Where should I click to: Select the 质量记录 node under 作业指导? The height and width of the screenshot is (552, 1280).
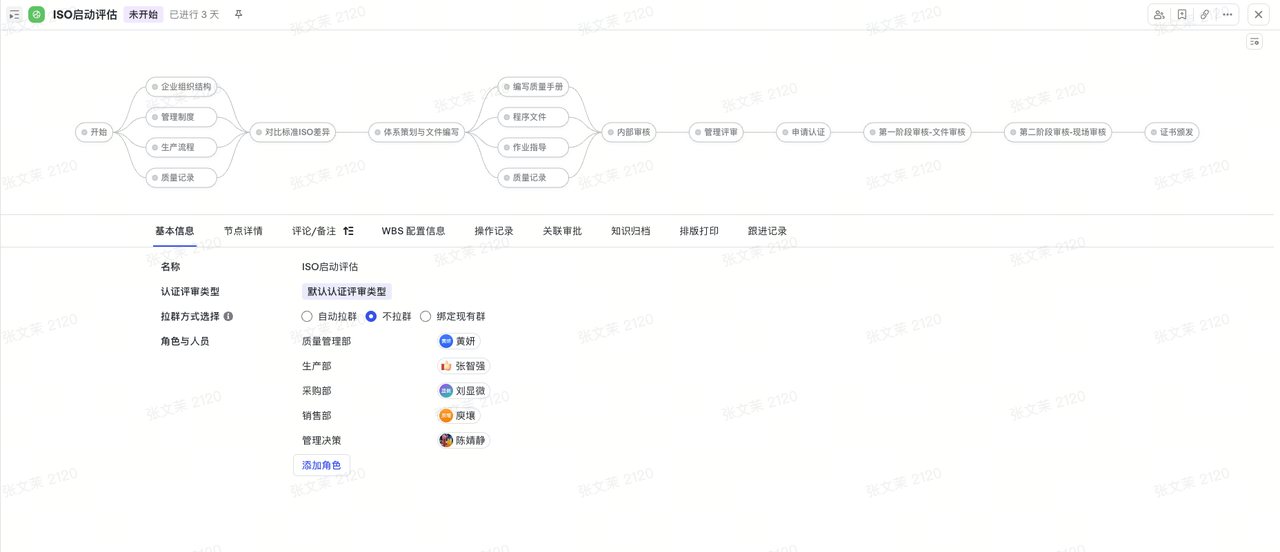tap(533, 177)
